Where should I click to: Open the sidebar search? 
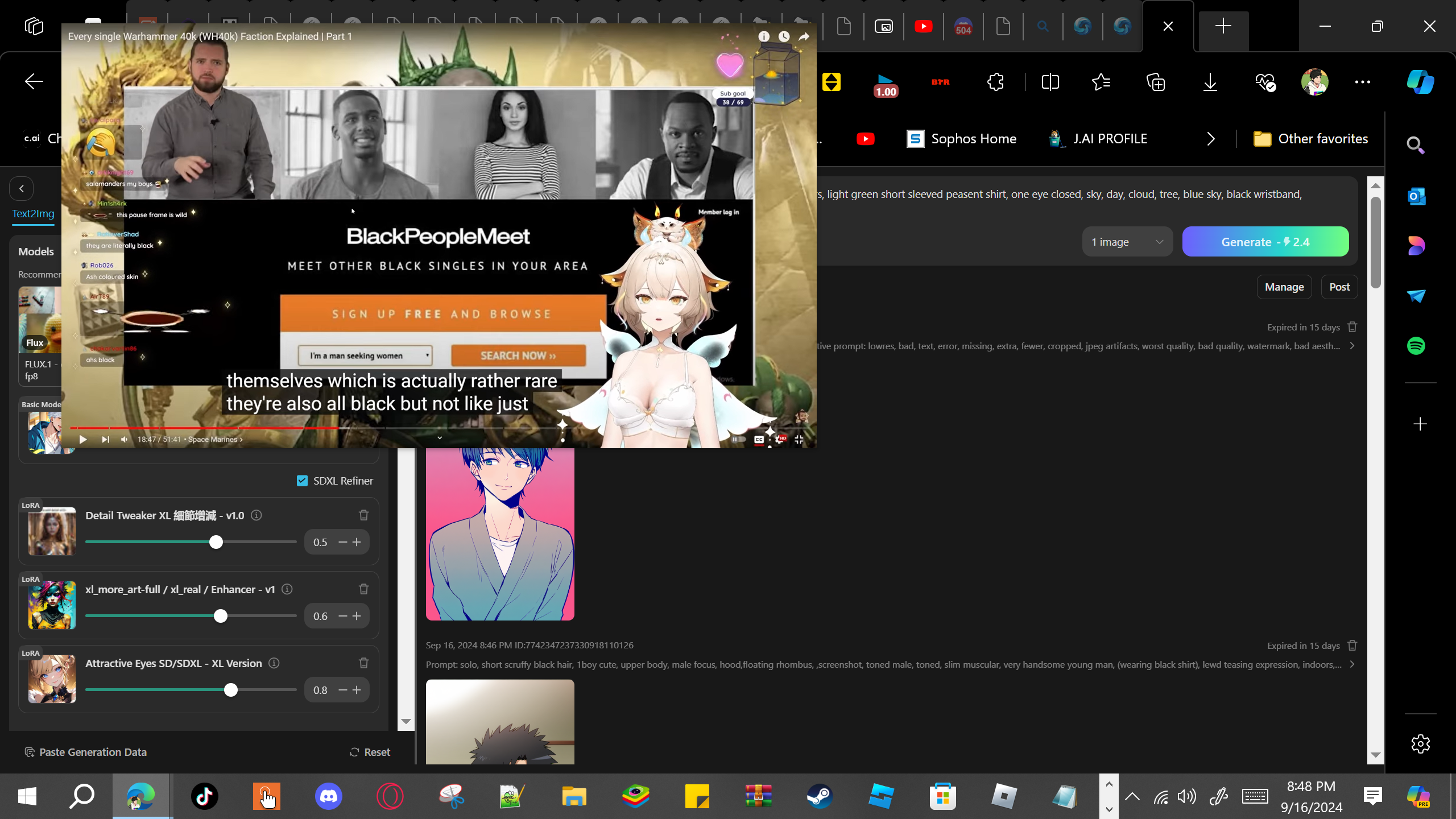pyautogui.click(x=1416, y=146)
